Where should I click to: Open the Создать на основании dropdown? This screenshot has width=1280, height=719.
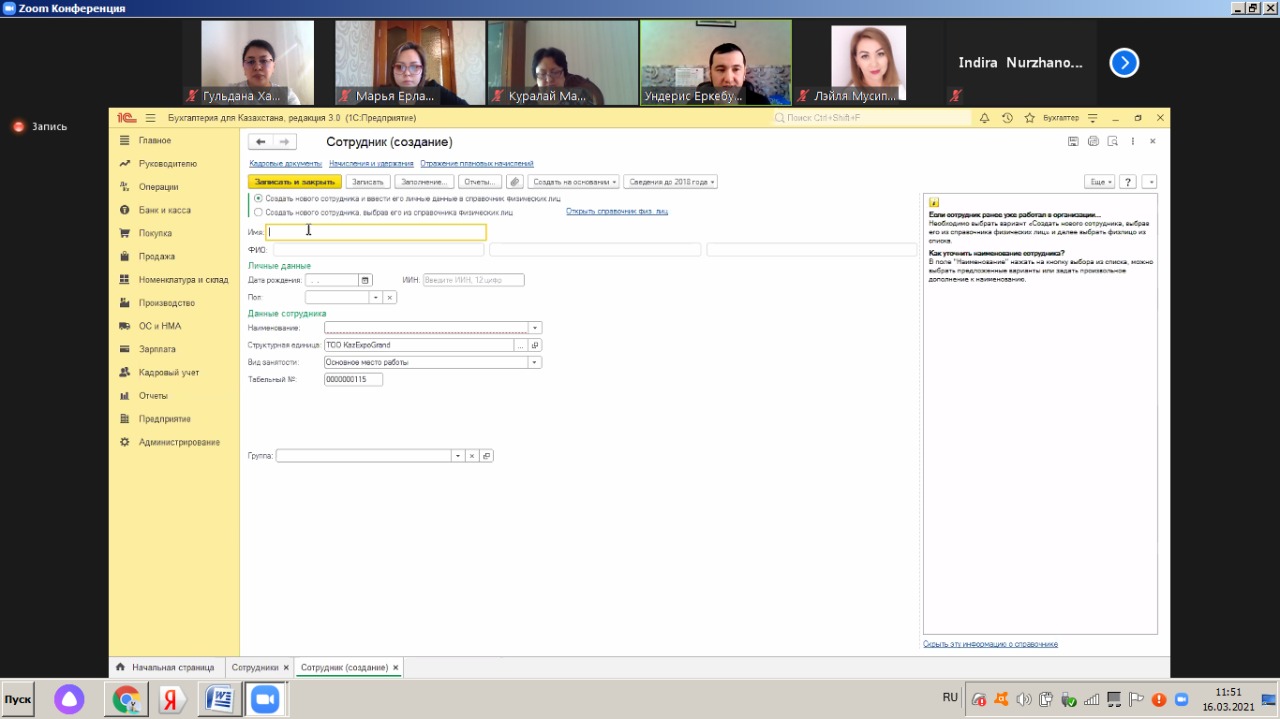[573, 182]
